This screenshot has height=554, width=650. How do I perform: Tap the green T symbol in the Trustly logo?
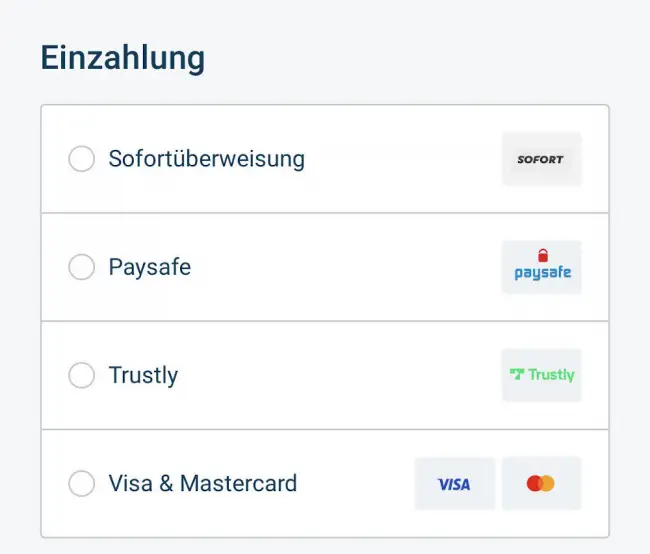(516, 375)
